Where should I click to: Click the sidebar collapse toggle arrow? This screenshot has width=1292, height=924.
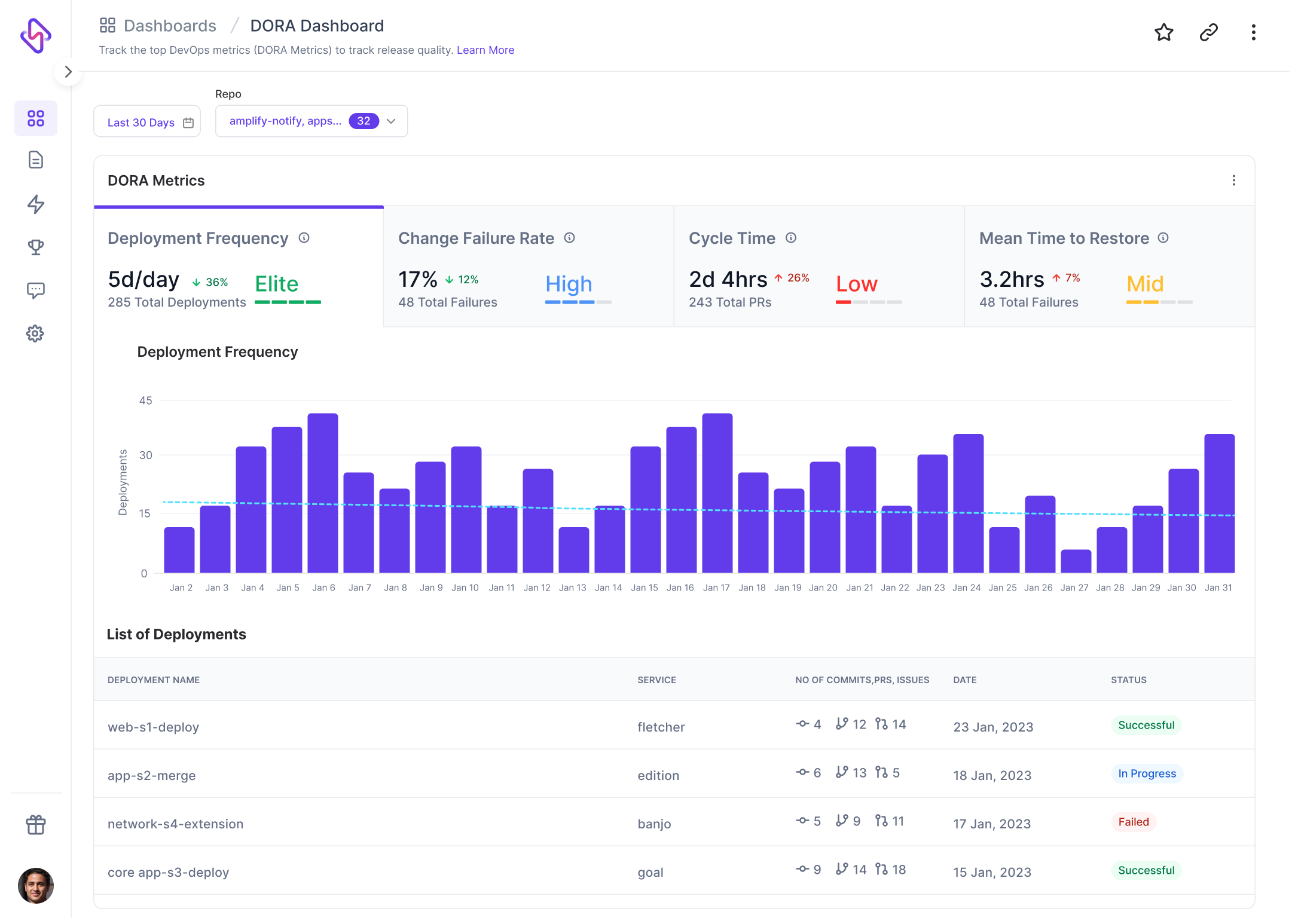point(68,71)
